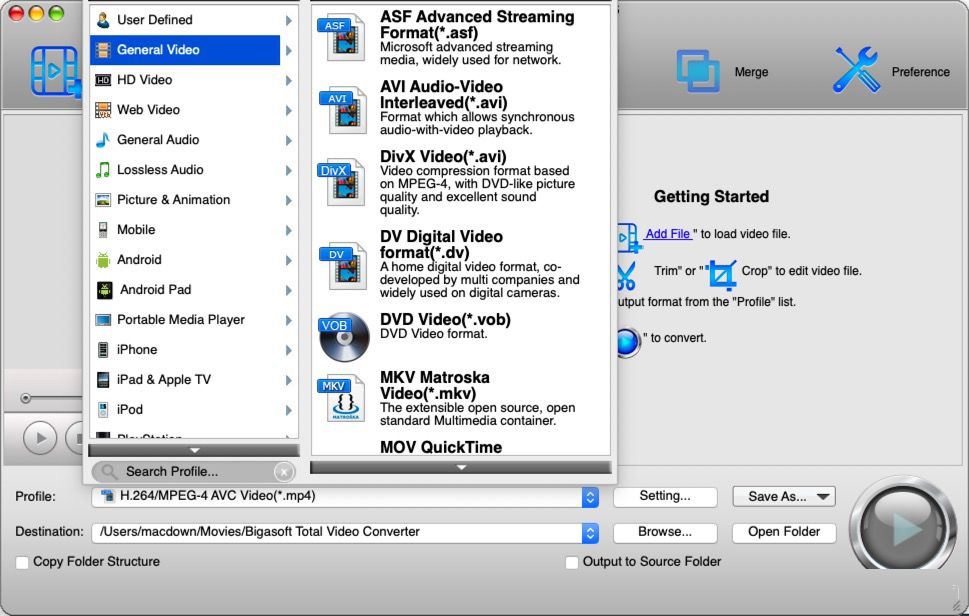This screenshot has width=969, height=616.
Task: Open the Profile dropdown arrows
Action: (590, 497)
